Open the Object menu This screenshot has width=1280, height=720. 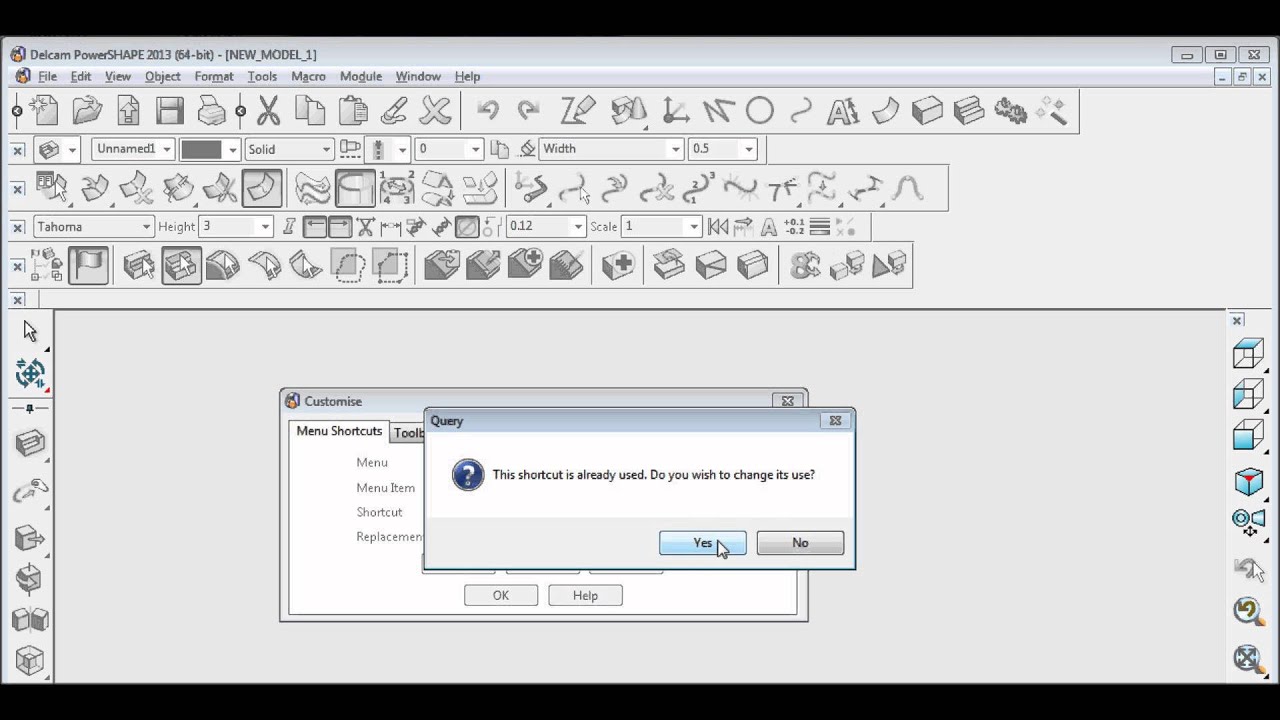click(x=163, y=76)
